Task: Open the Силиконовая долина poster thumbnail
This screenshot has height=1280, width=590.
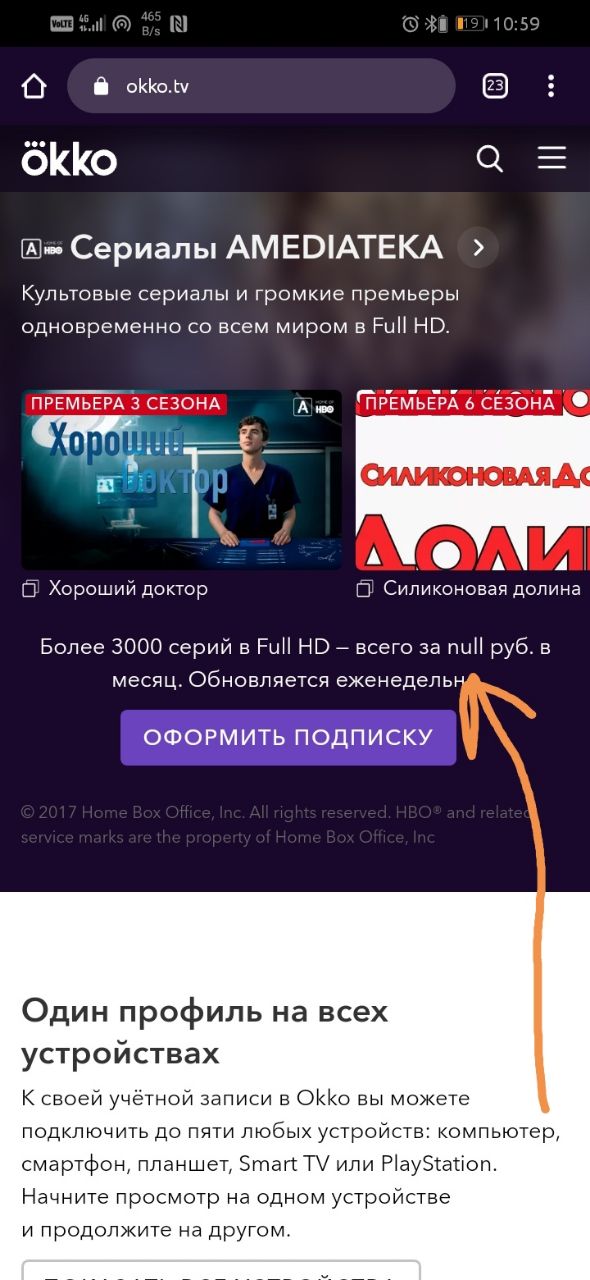Action: pyautogui.click(x=473, y=480)
